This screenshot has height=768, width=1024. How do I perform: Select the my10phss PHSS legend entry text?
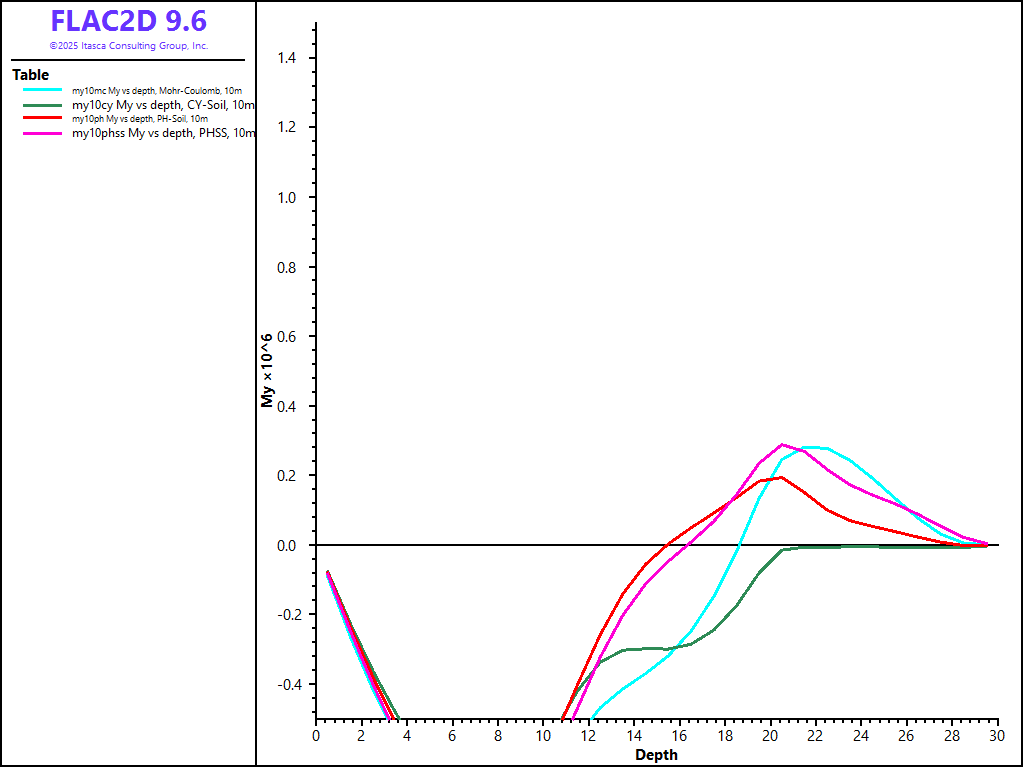[163, 134]
